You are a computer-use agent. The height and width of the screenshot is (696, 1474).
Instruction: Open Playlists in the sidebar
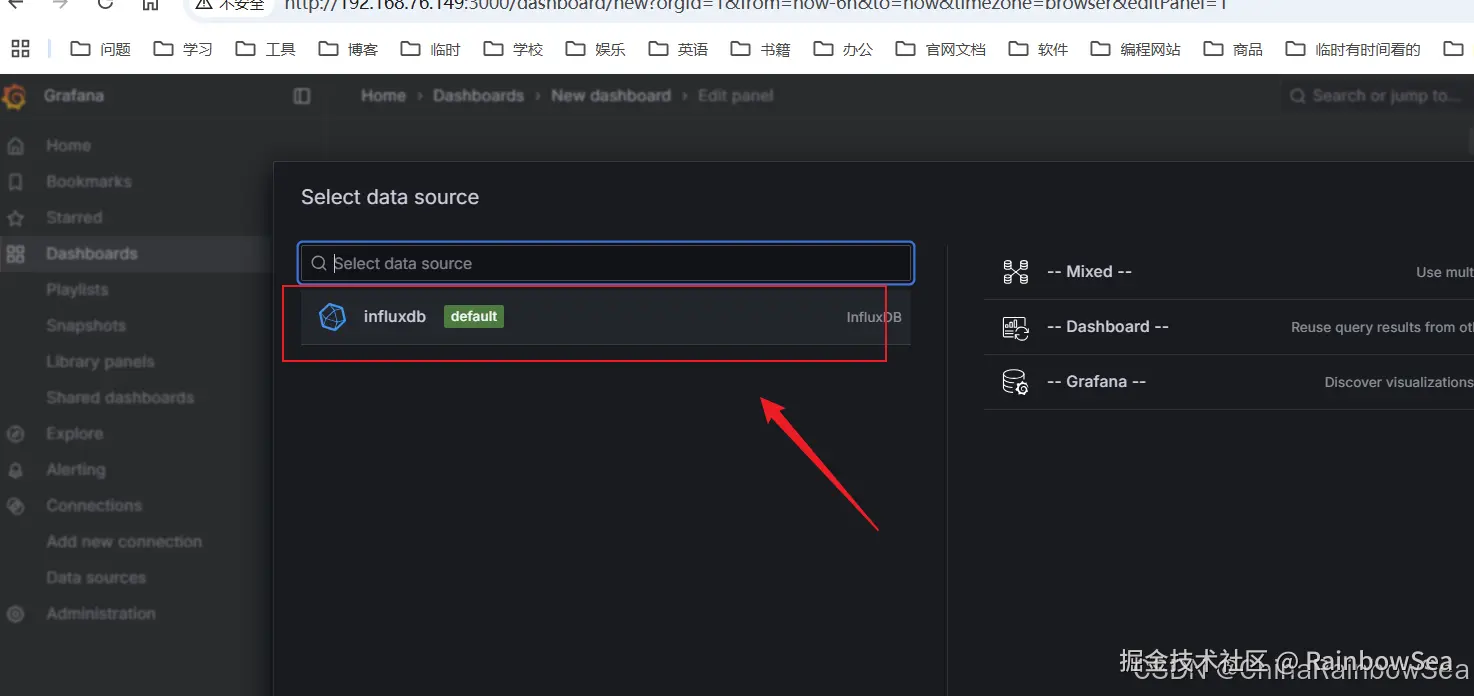77,289
